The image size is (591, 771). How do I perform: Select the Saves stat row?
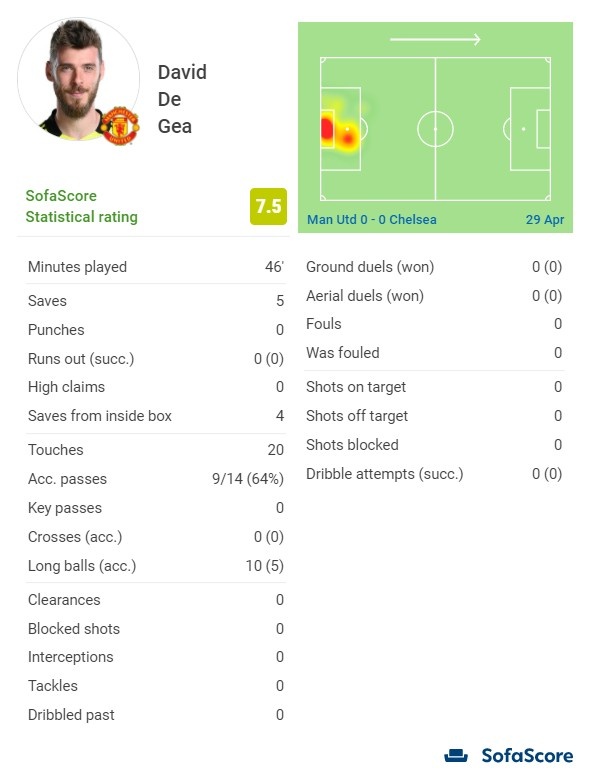coord(156,300)
